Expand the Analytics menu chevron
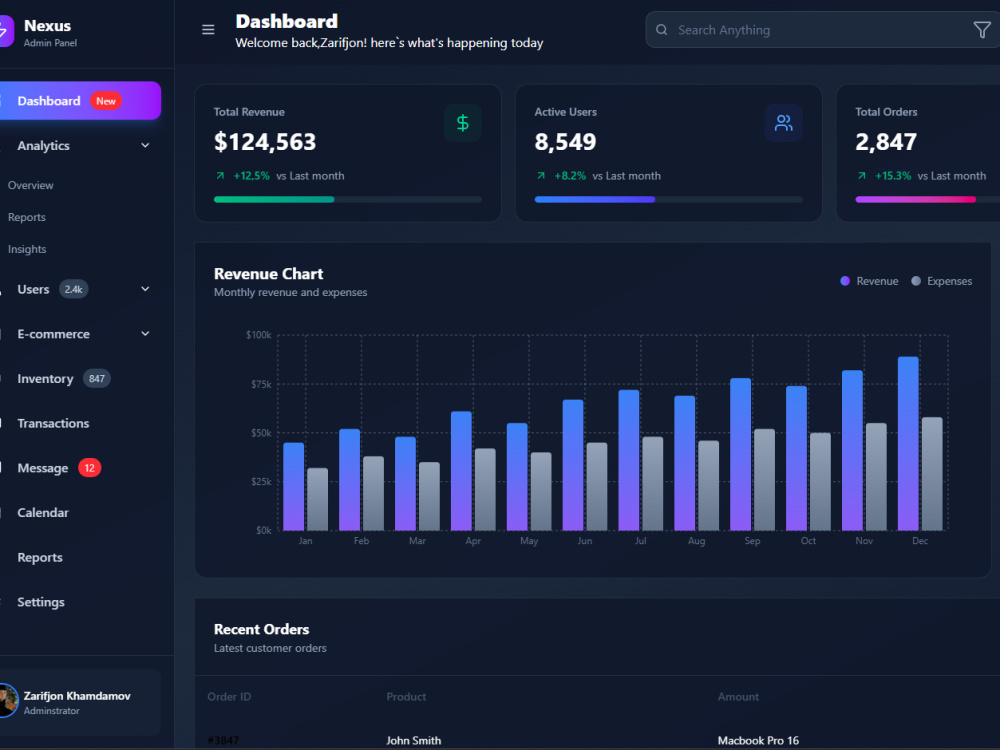 click(x=145, y=145)
